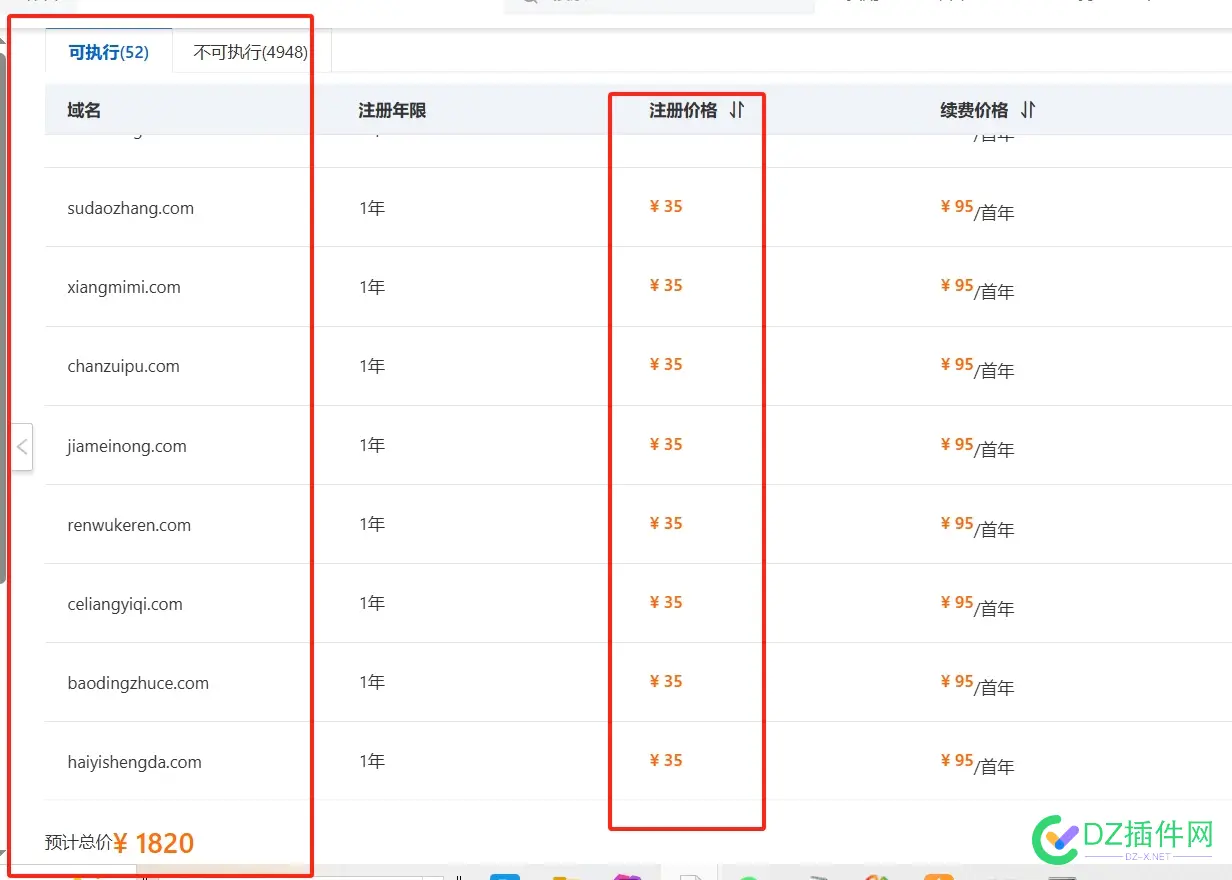This screenshot has height=880, width=1232.
Task: Click the ¥35 price for renwukeren.com
Action: [x=666, y=523]
